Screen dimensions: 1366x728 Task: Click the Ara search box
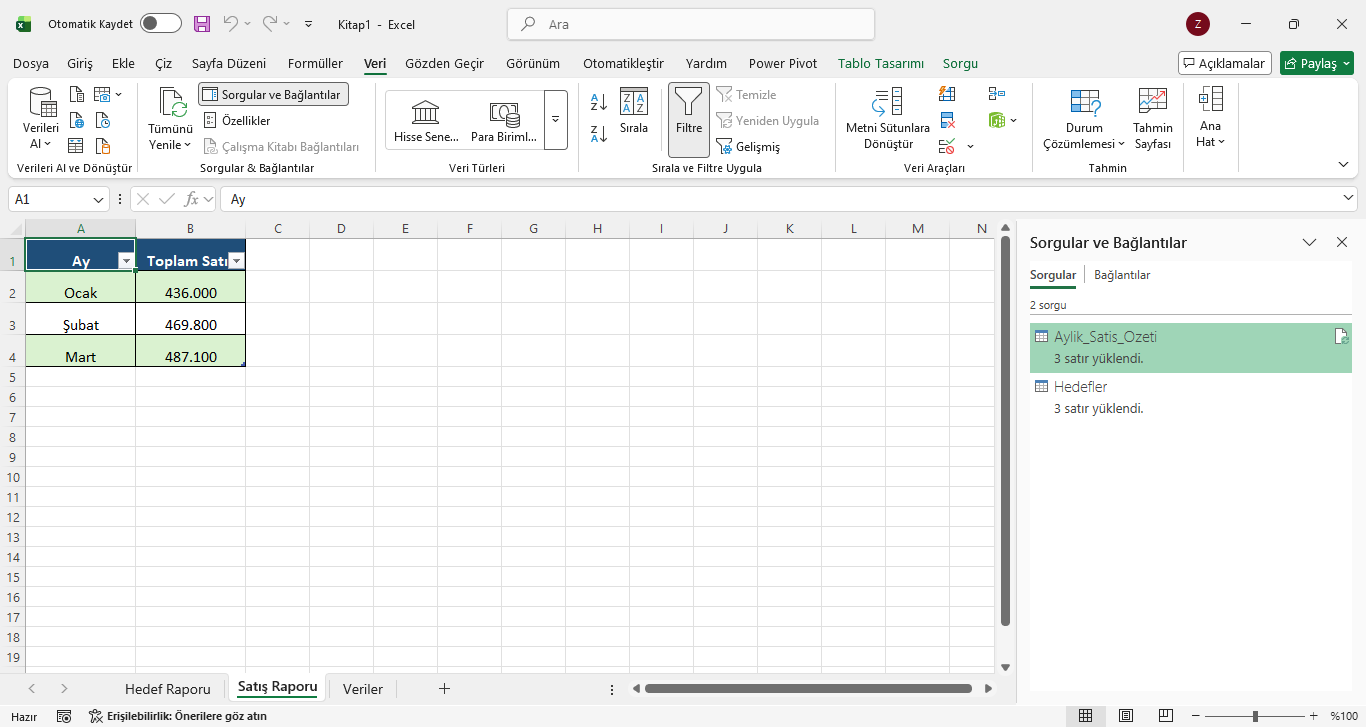pos(691,24)
